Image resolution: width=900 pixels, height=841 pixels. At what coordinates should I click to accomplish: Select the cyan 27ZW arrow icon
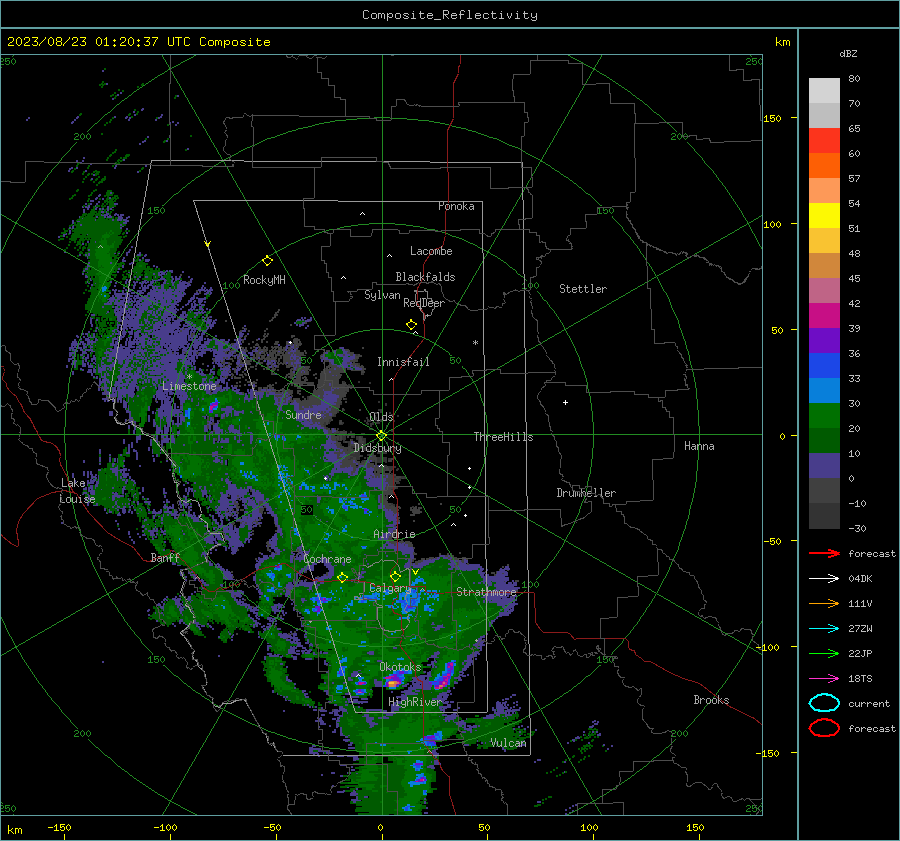coord(824,629)
